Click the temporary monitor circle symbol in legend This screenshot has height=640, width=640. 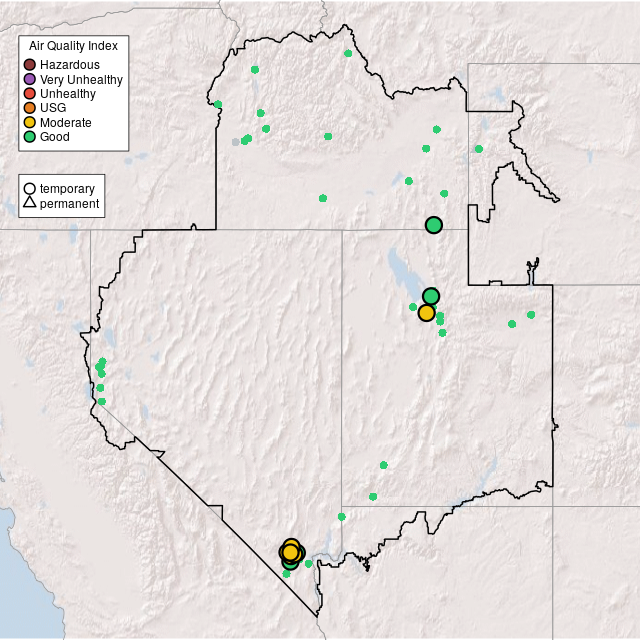(30, 189)
